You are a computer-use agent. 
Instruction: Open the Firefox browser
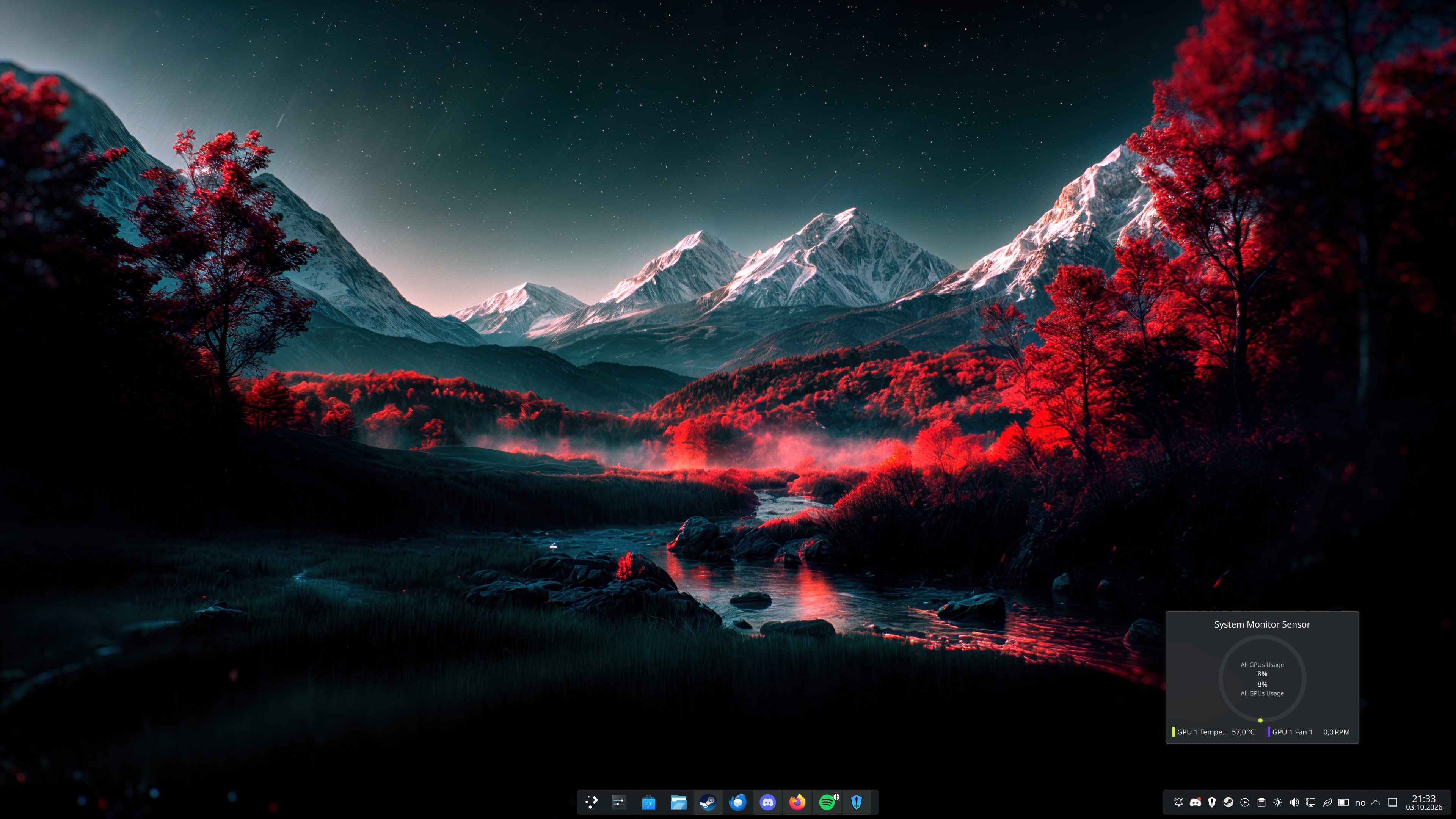797,802
